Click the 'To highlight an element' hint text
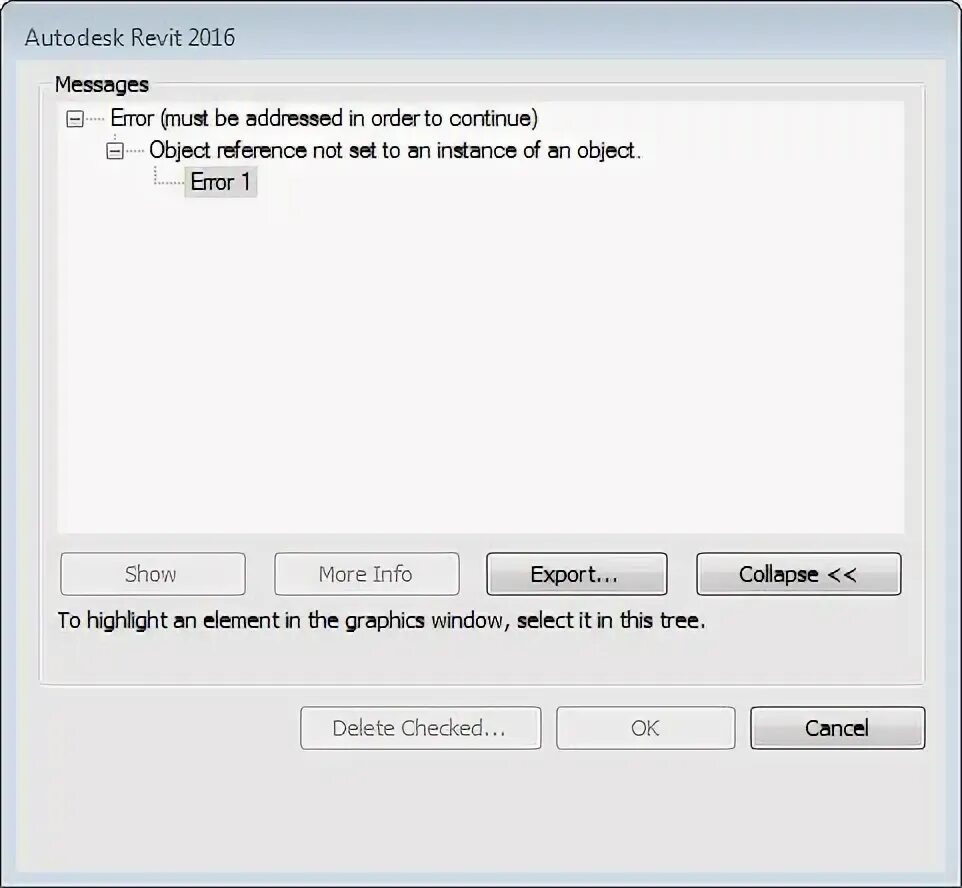 (x=381, y=620)
